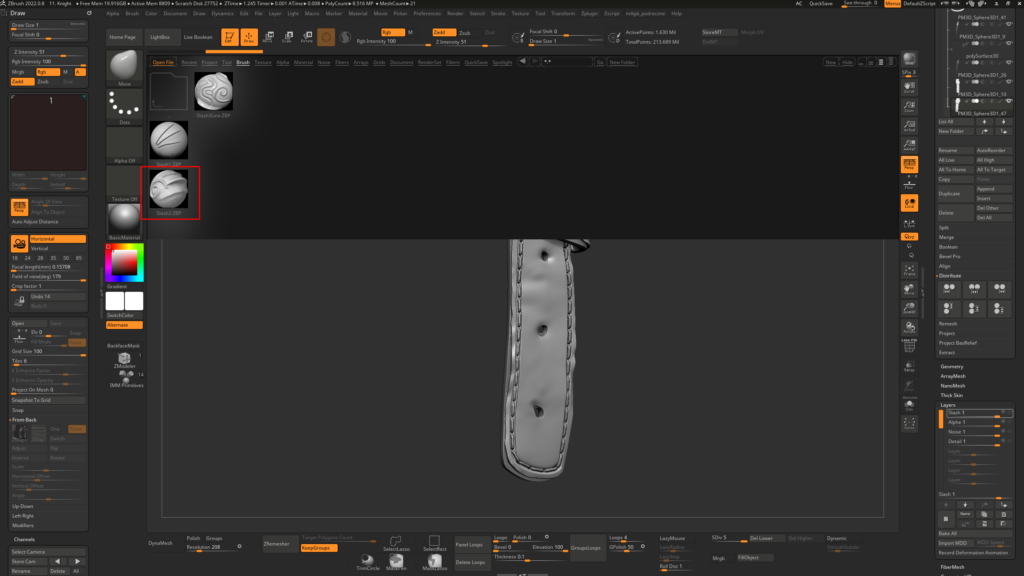Toggle the Alternate color button
This screenshot has height=576, width=1024.
point(124,325)
